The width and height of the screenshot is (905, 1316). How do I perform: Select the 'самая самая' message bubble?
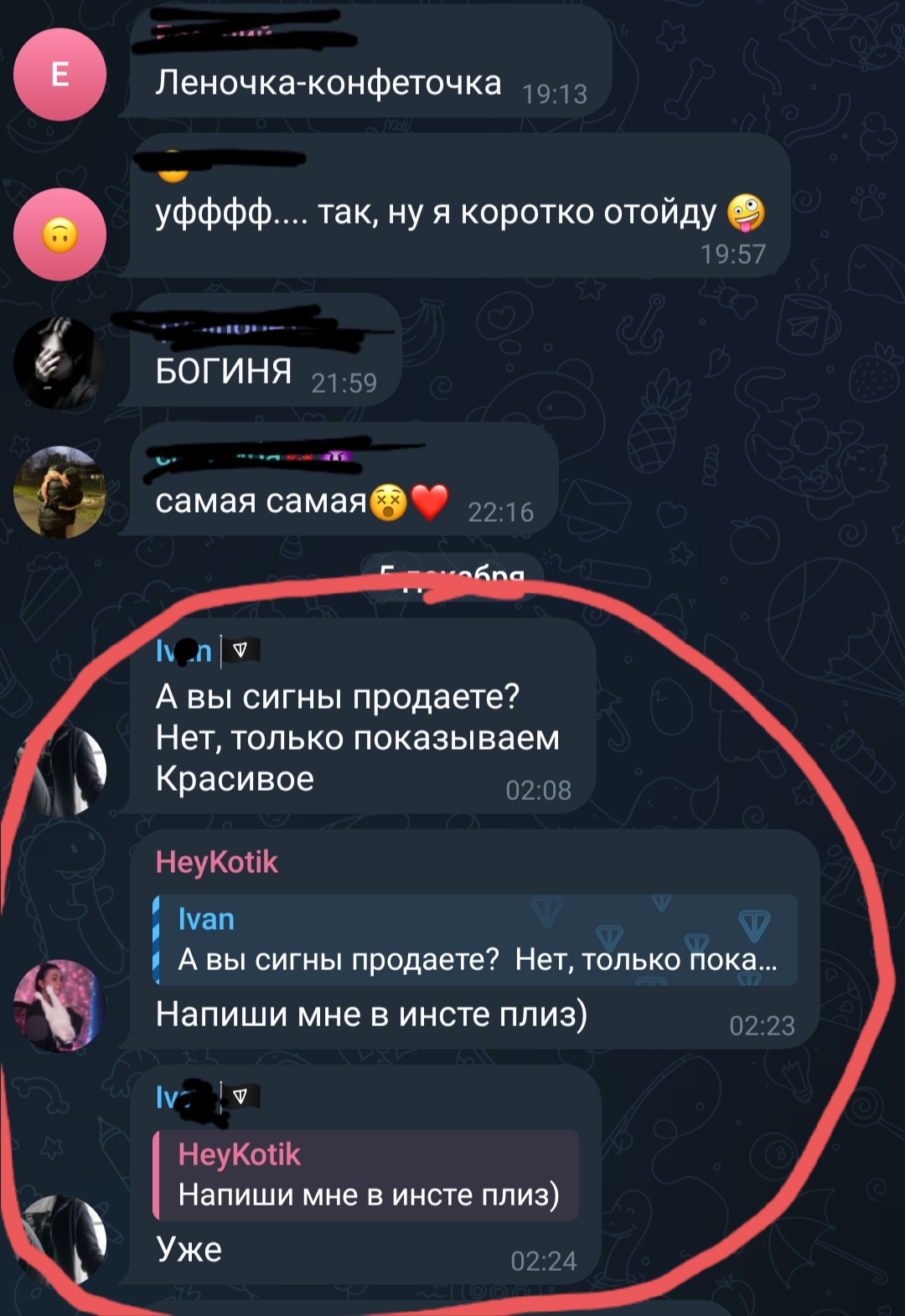pyautogui.click(x=344, y=479)
